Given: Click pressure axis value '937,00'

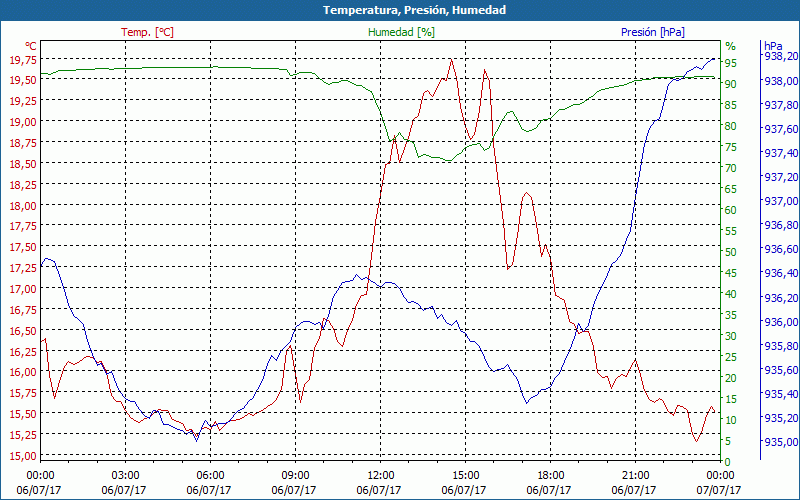Looking at the screenshot, I should (781, 201).
